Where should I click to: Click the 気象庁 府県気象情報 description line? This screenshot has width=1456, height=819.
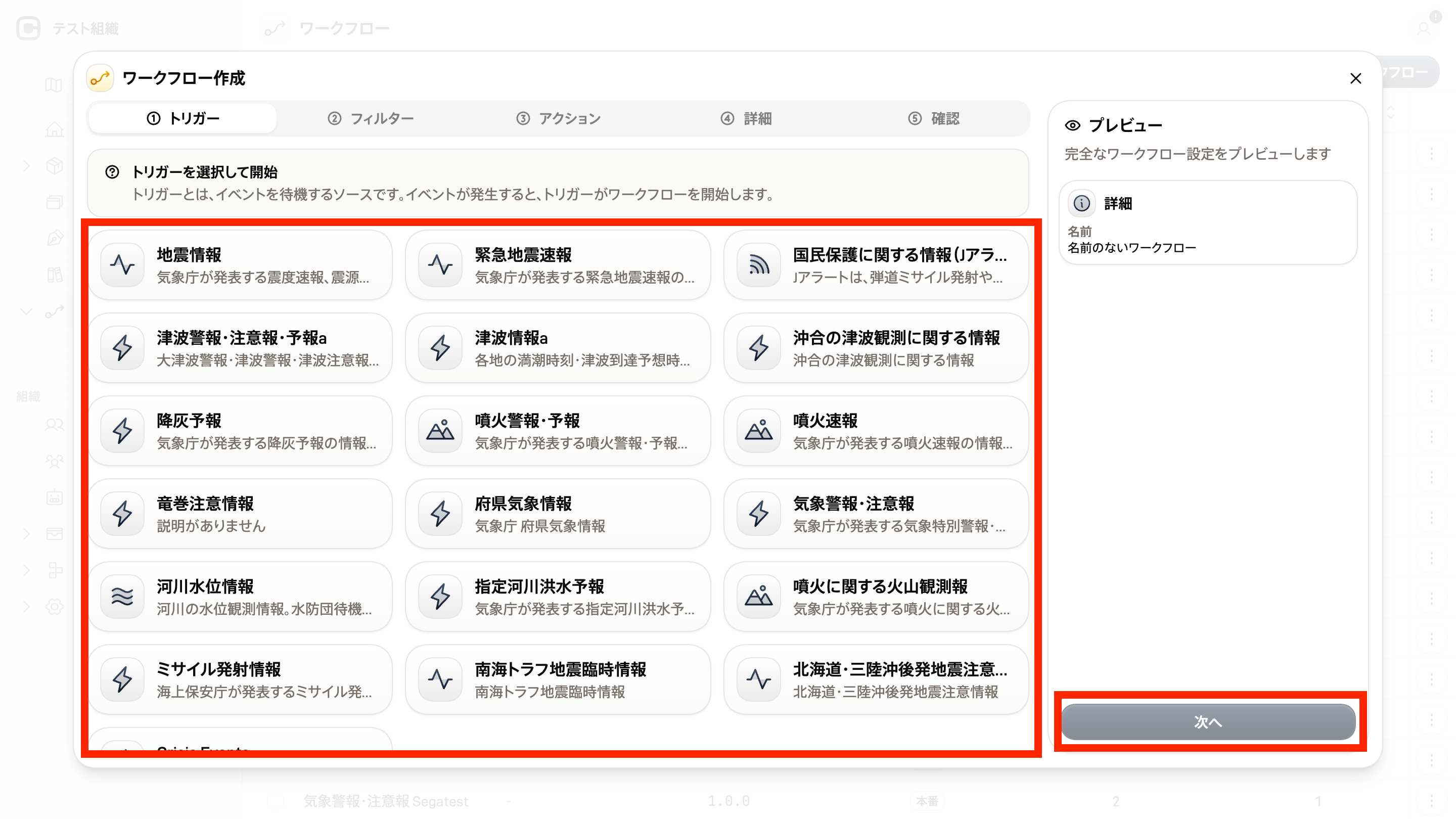[x=540, y=526]
